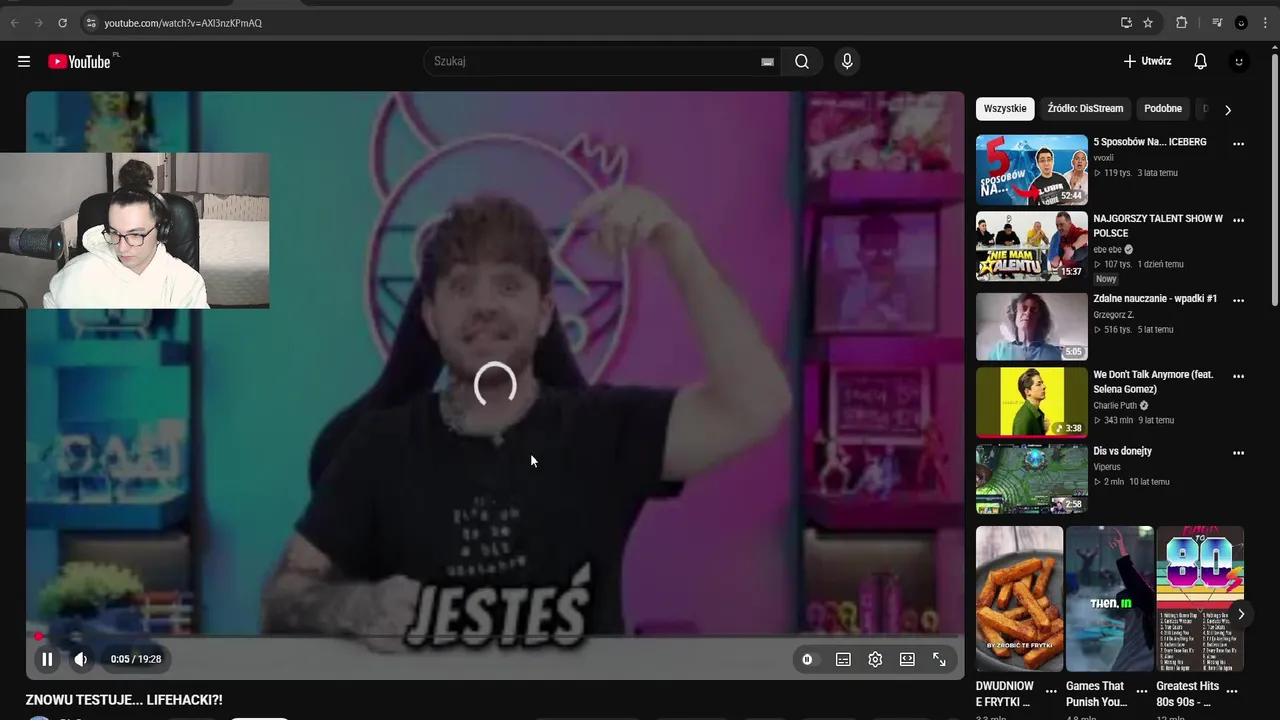Open browser media control icon

(x=1217, y=23)
